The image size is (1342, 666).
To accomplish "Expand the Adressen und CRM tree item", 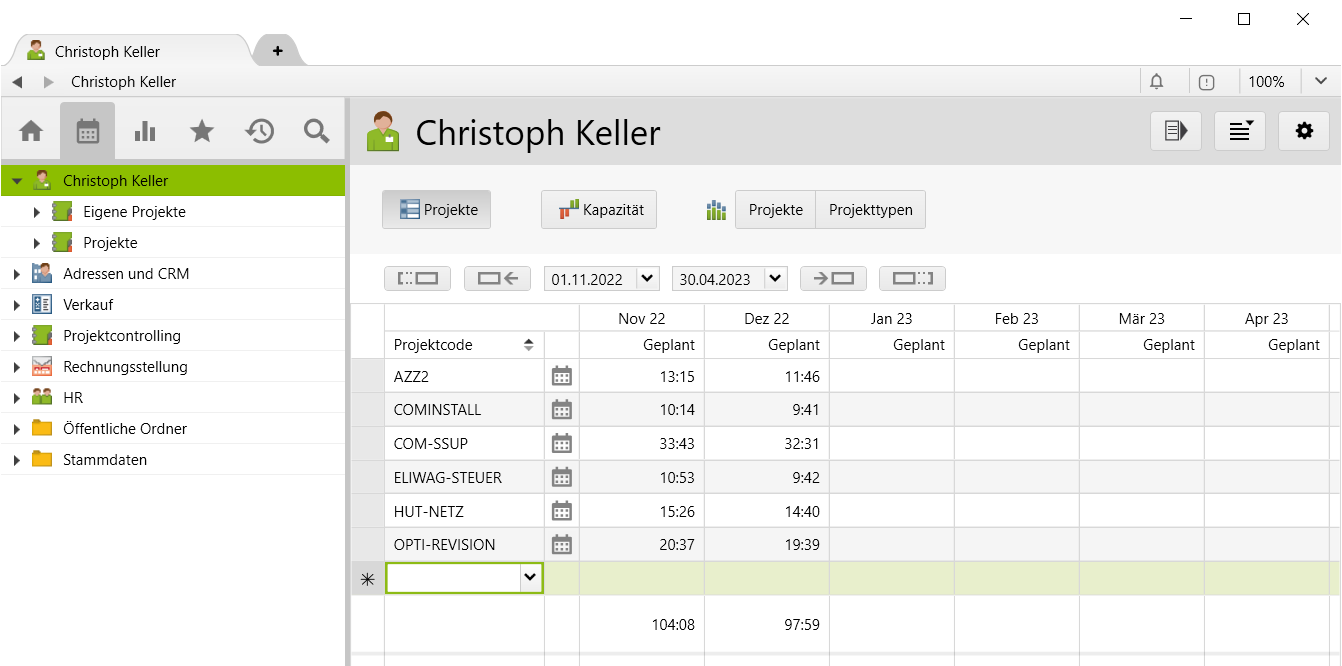I will [x=18, y=272].
